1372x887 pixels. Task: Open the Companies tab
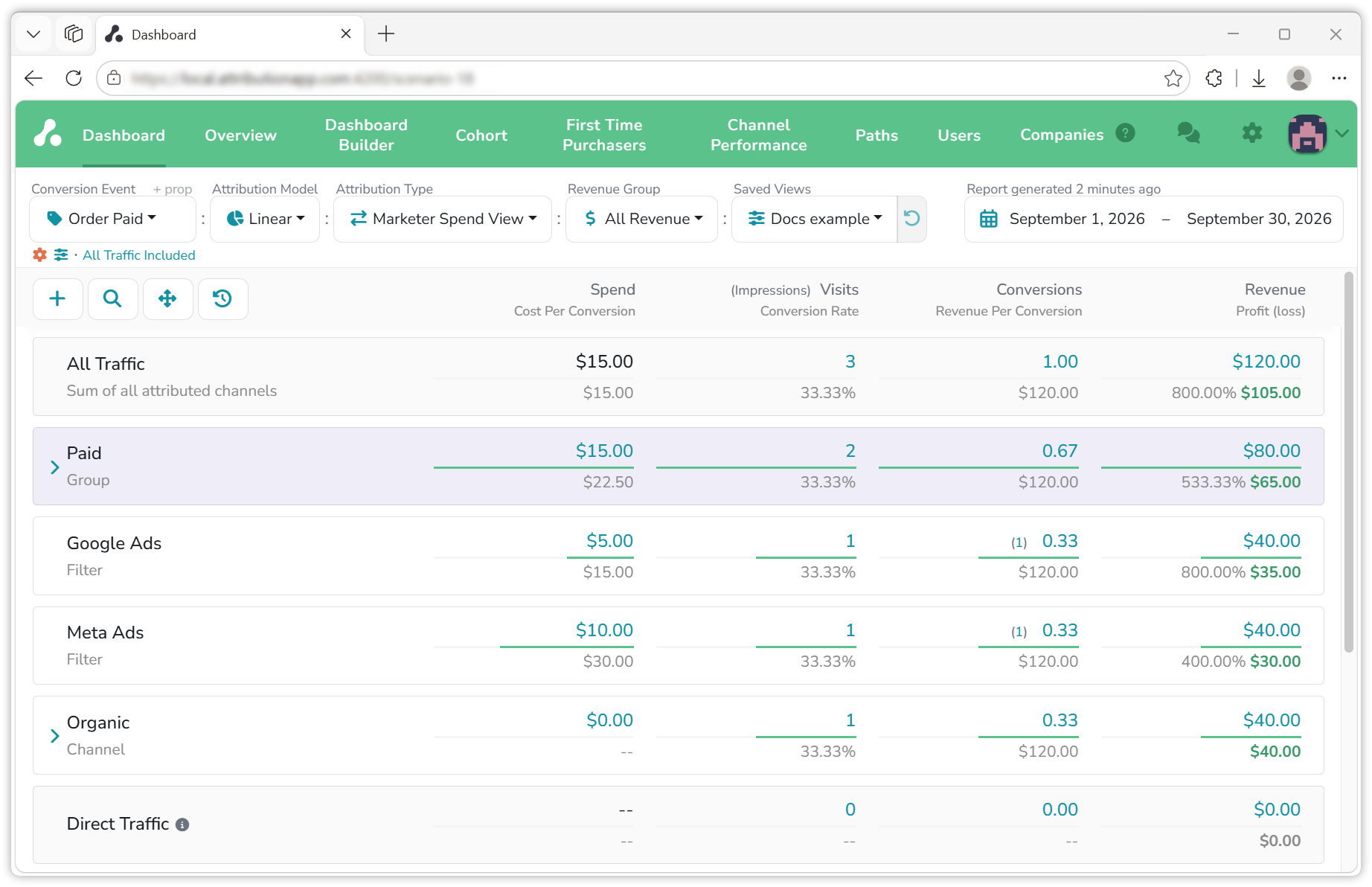click(x=1062, y=135)
